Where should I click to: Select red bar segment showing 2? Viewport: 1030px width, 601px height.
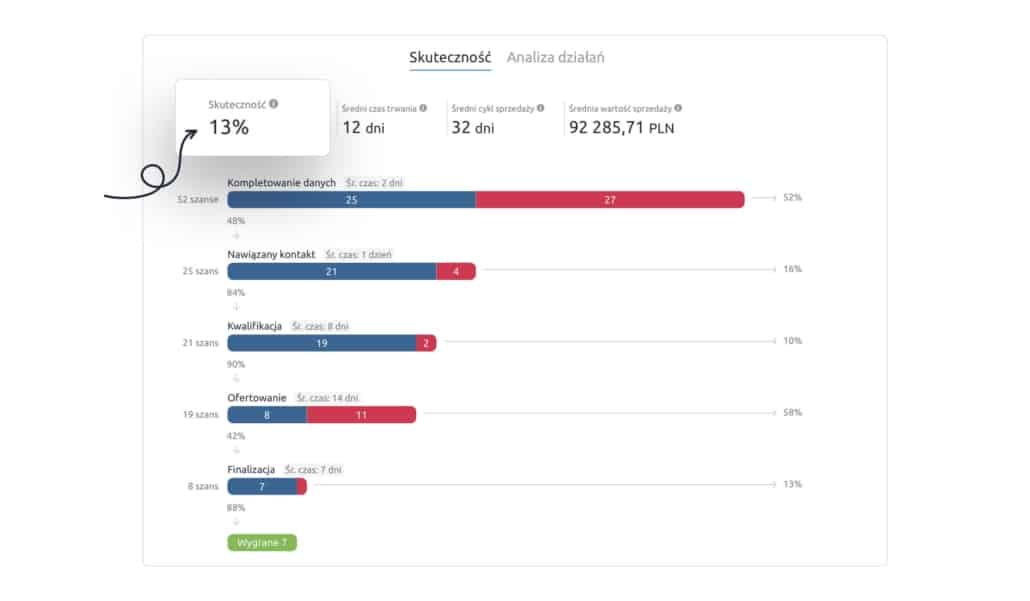pyautogui.click(x=426, y=343)
